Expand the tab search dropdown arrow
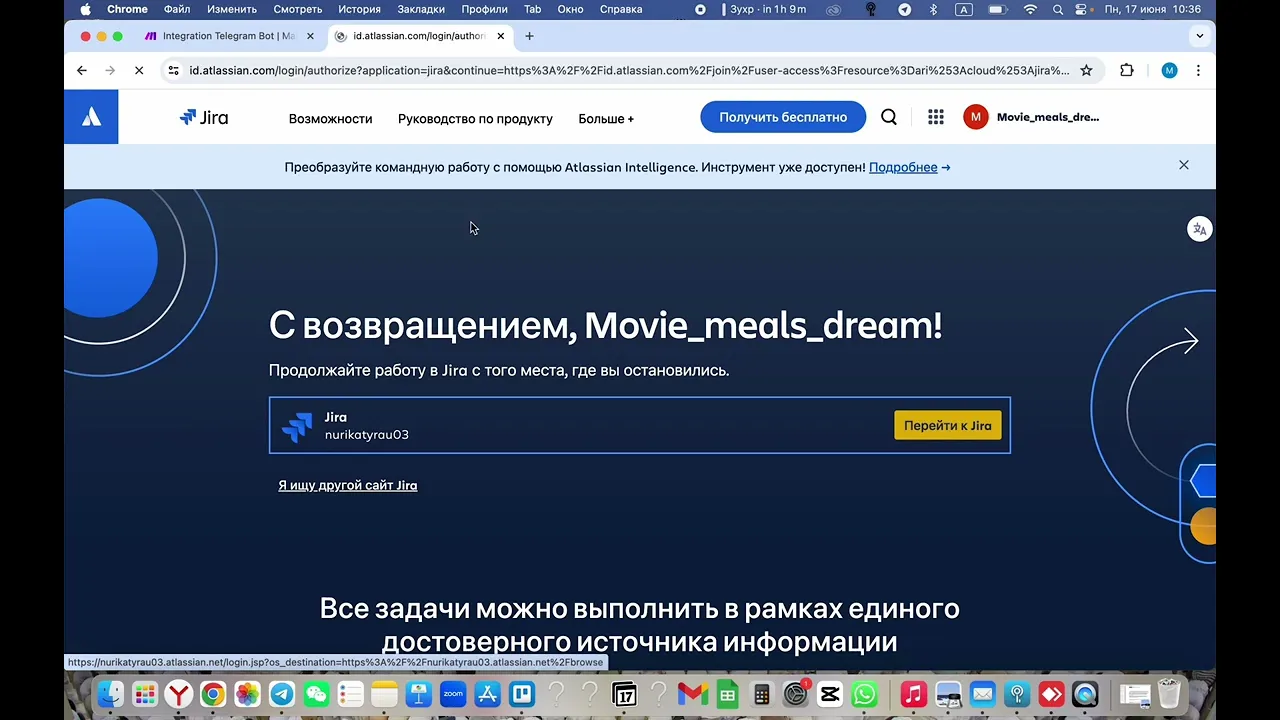Screen dimensions: 1280x720 tap(1199, 36)
